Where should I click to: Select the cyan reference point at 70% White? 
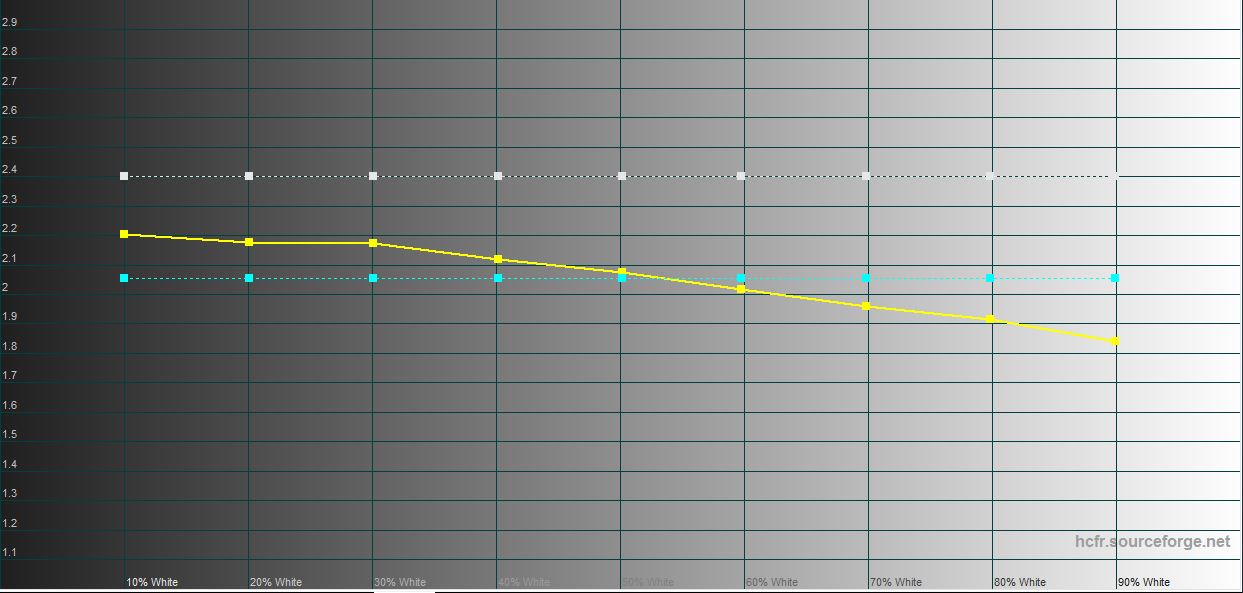click(x=866, y=278)
